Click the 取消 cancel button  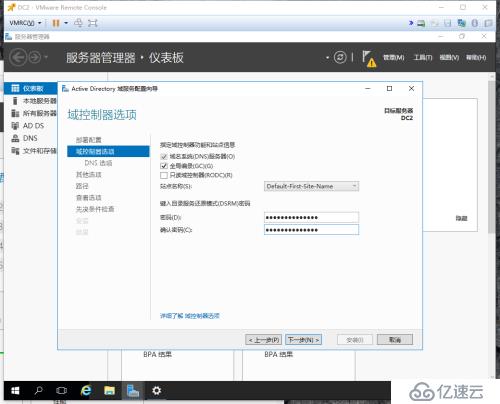[x=395, y=340]
